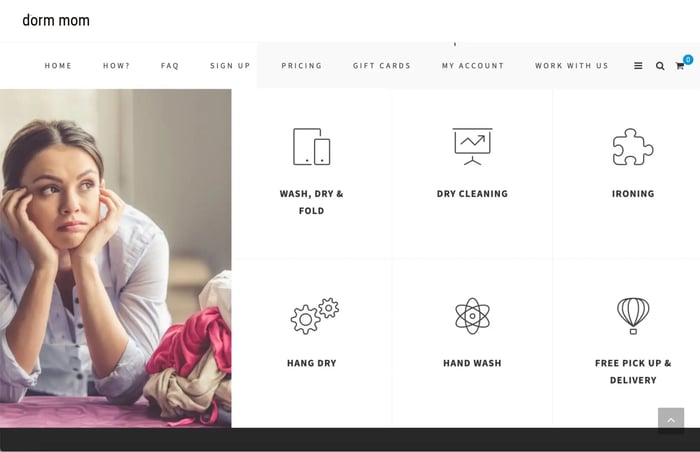Screen dimensions: 700x452
Task: Click the scroll-to-top arrow button
Action: tap(671, 420)
